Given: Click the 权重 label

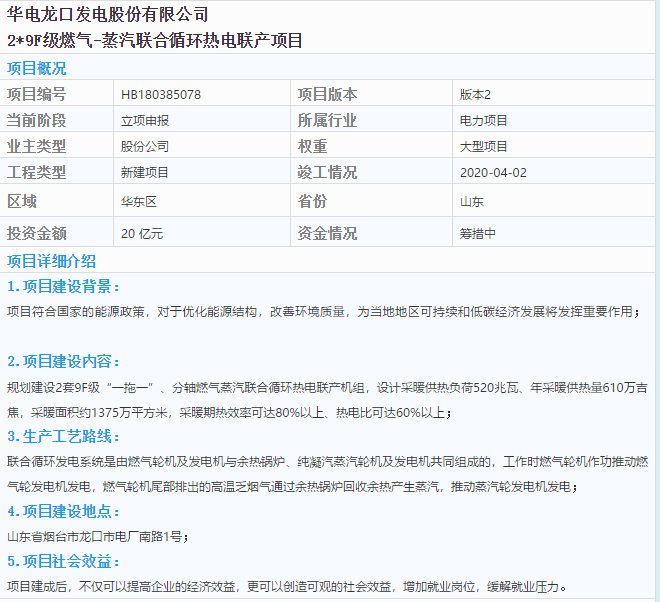Looking at the screenshot, I should click(x=312, y=146).
